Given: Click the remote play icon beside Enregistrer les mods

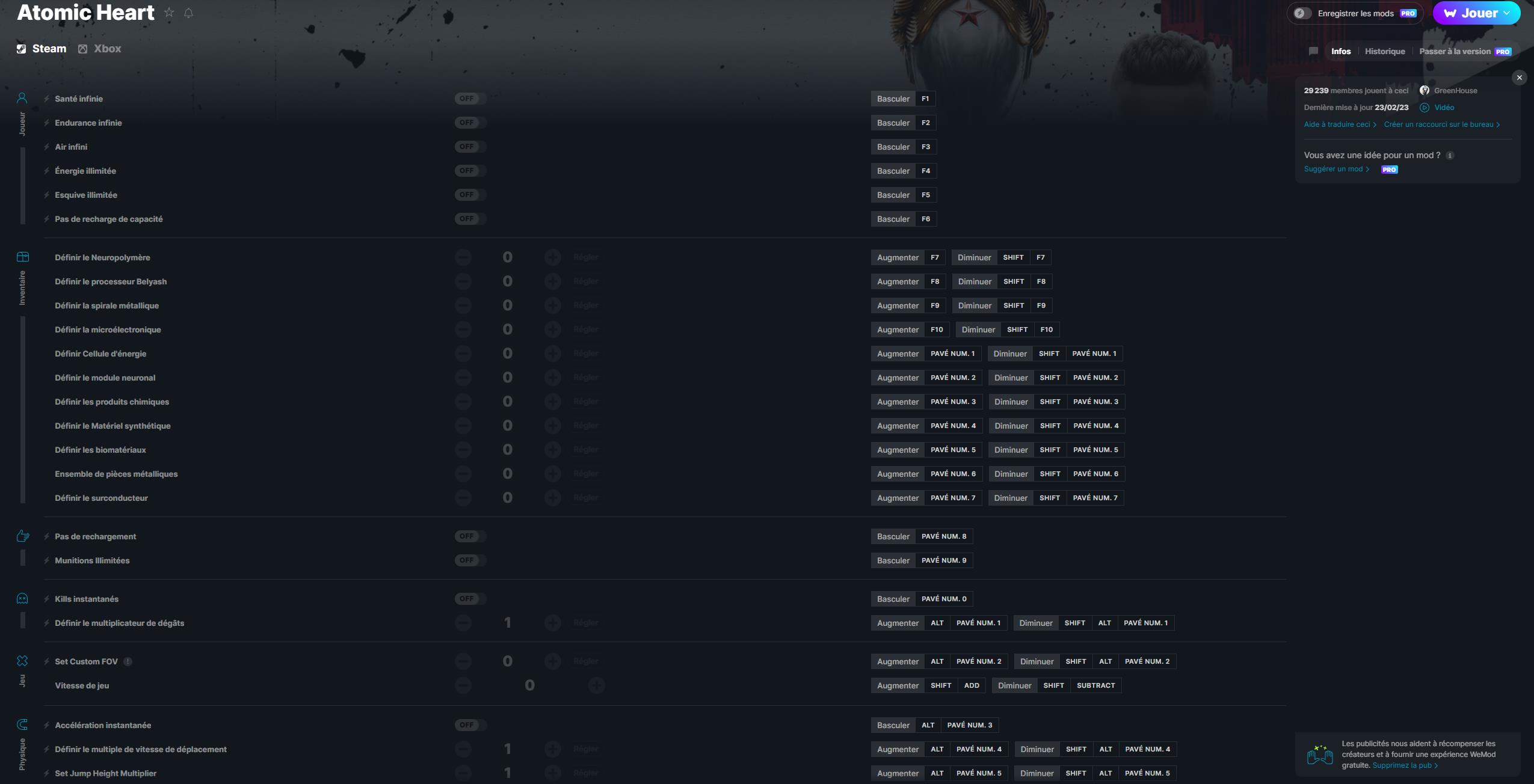Looking at the screenshot, I should tap(1301, 13).
